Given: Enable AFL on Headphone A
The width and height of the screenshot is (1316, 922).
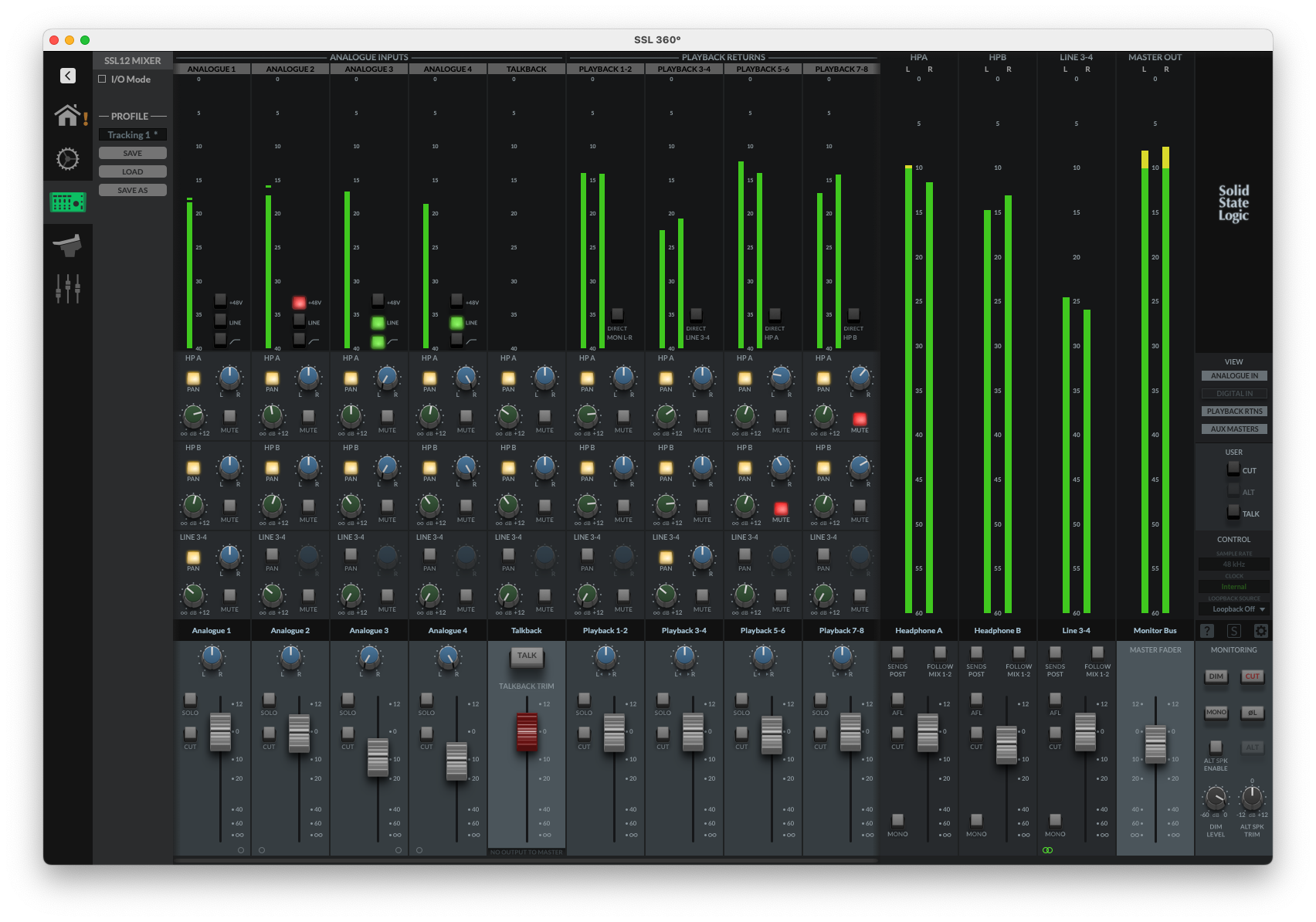Looking at the screenshot, I should [897, 699].
